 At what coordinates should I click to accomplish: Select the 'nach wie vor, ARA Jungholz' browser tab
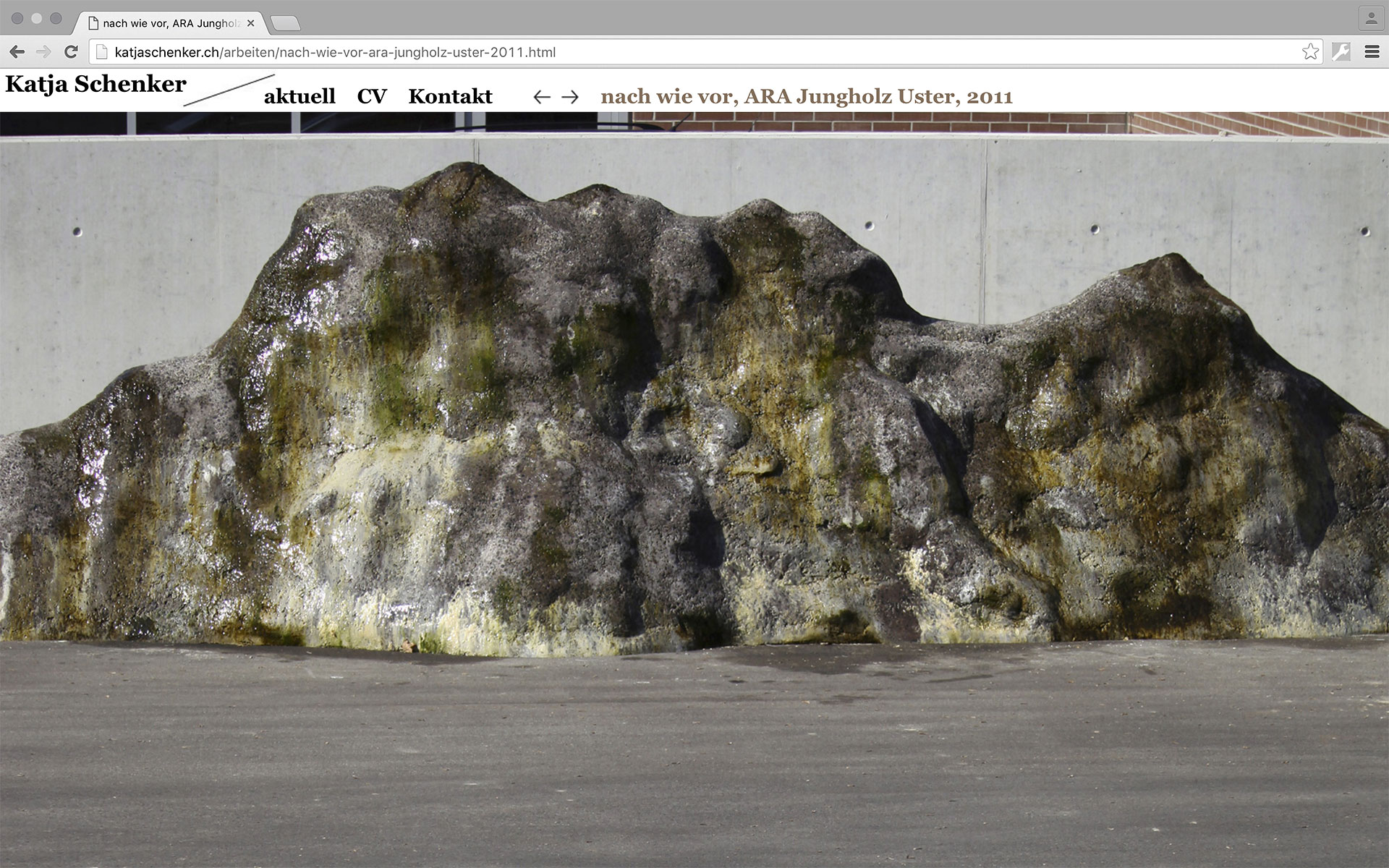point(166,22)
